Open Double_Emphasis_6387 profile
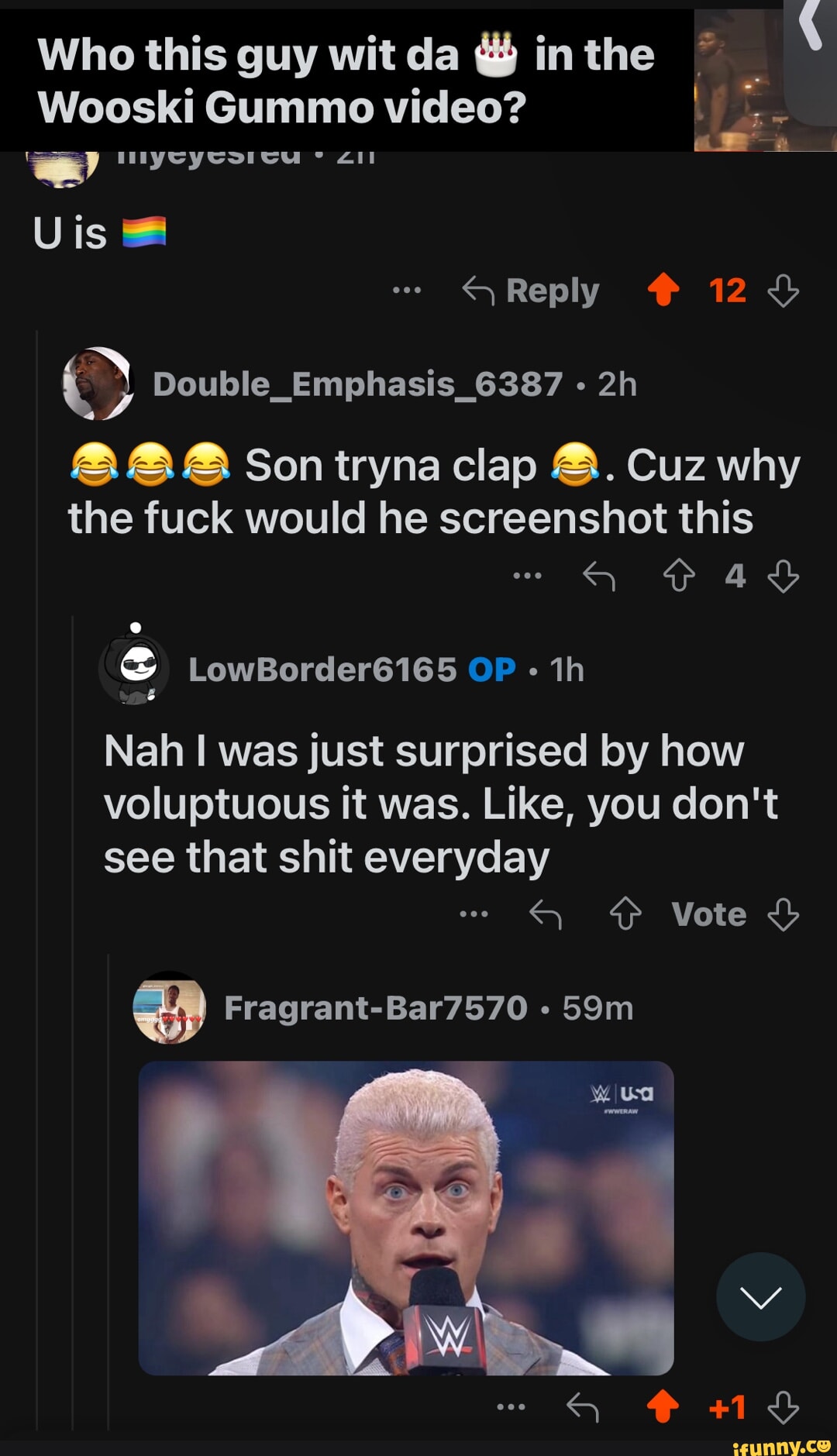The image size is (837, 1456). coord(357,384)
